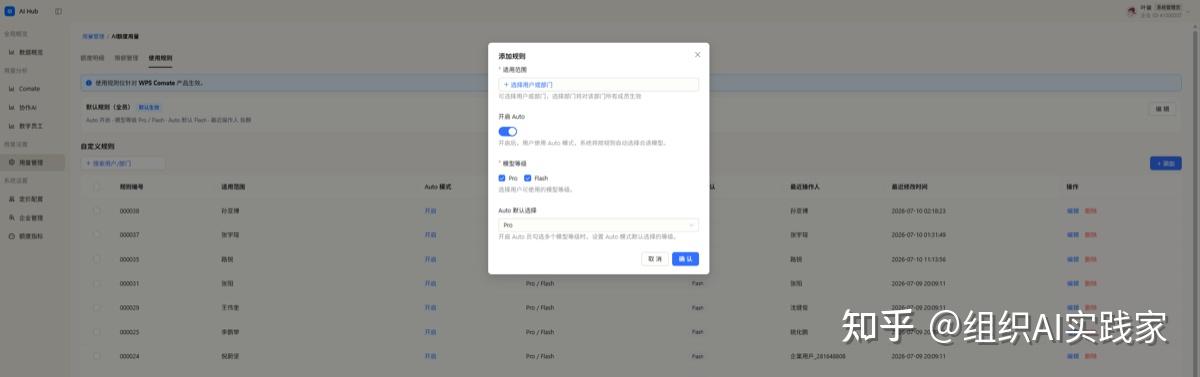Switch to the 额度明细 tab

(x=93, y=58)
